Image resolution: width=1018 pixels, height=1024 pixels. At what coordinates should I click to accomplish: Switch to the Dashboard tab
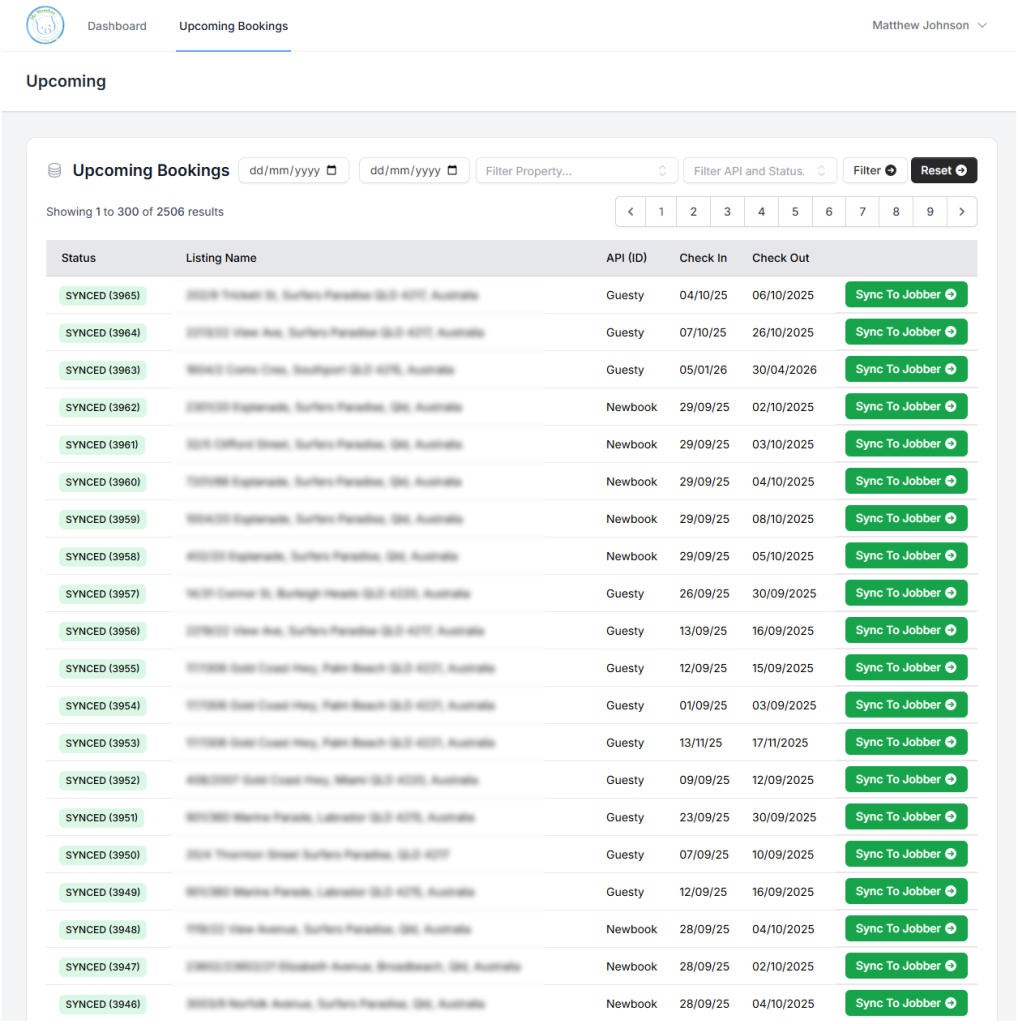[117, 26]
